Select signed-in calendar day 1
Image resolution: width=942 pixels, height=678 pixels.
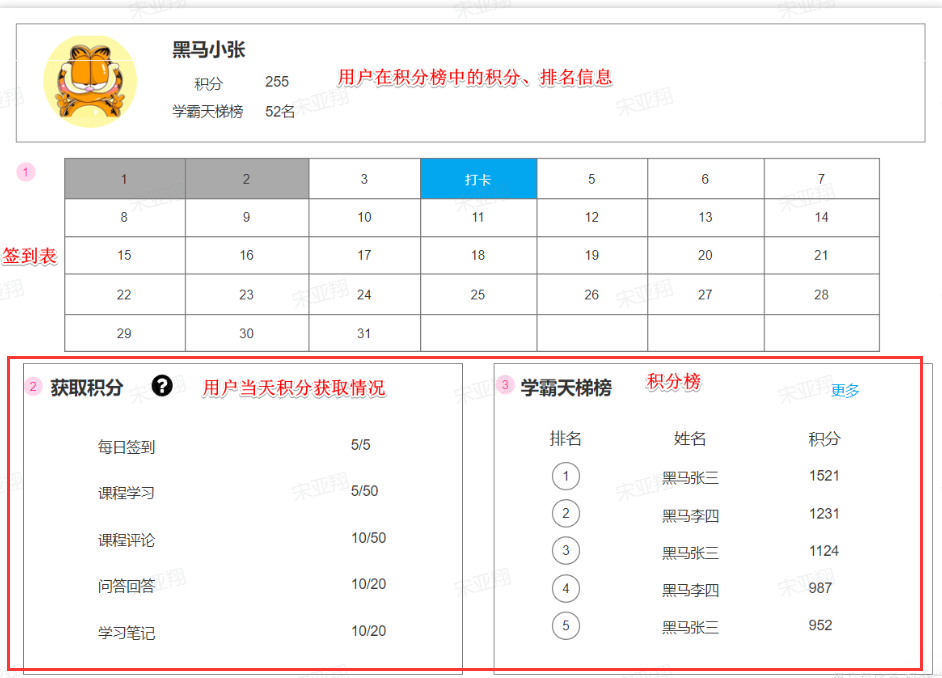point(125,179)
